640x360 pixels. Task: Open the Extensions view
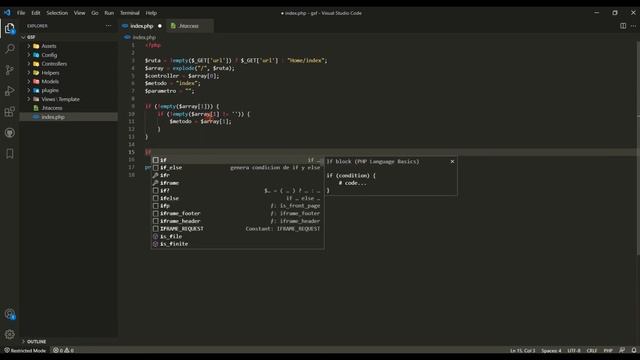10,112
